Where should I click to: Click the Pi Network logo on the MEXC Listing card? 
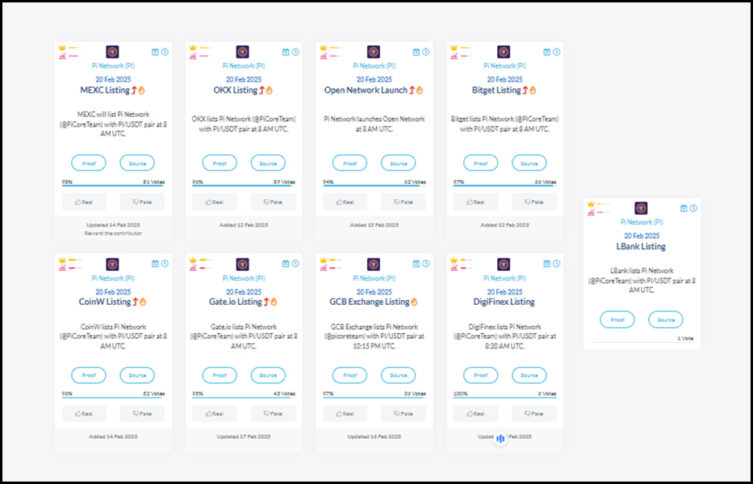tap(112, 52)
